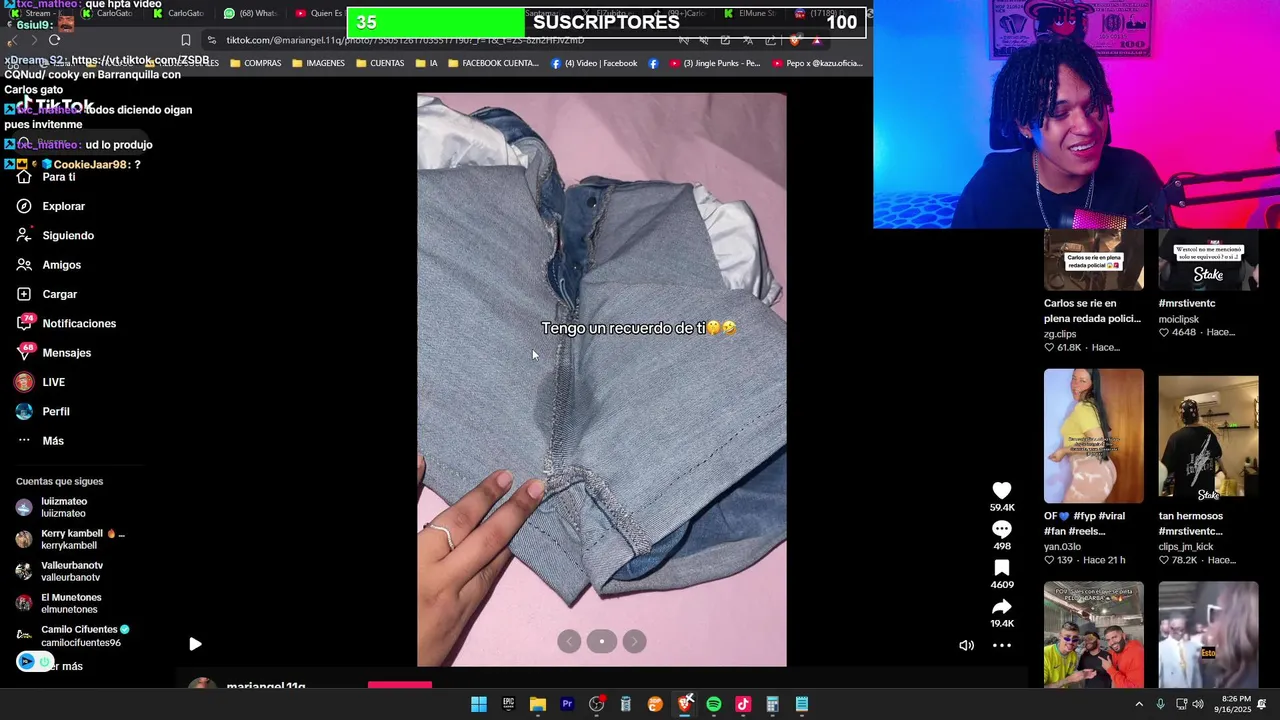Reload the page in the browser
Viewport: 1280px width, 720px height.
click(x=54, y=40)
